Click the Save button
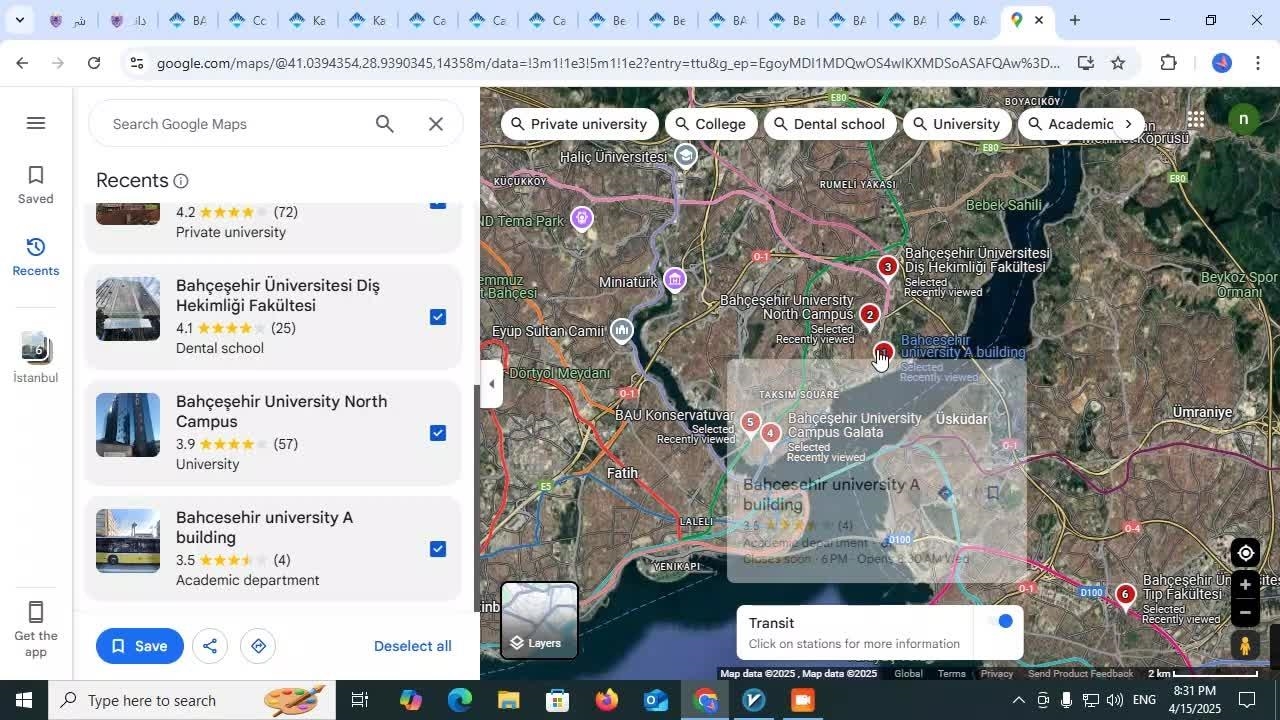This screenshot has height=720, width=1280. [140, 646]
